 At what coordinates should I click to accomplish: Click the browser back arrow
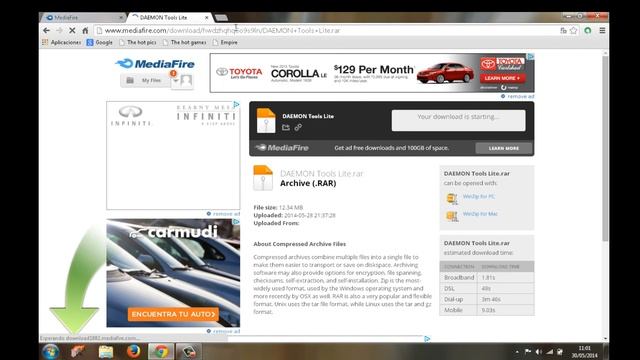click(47, 31)
